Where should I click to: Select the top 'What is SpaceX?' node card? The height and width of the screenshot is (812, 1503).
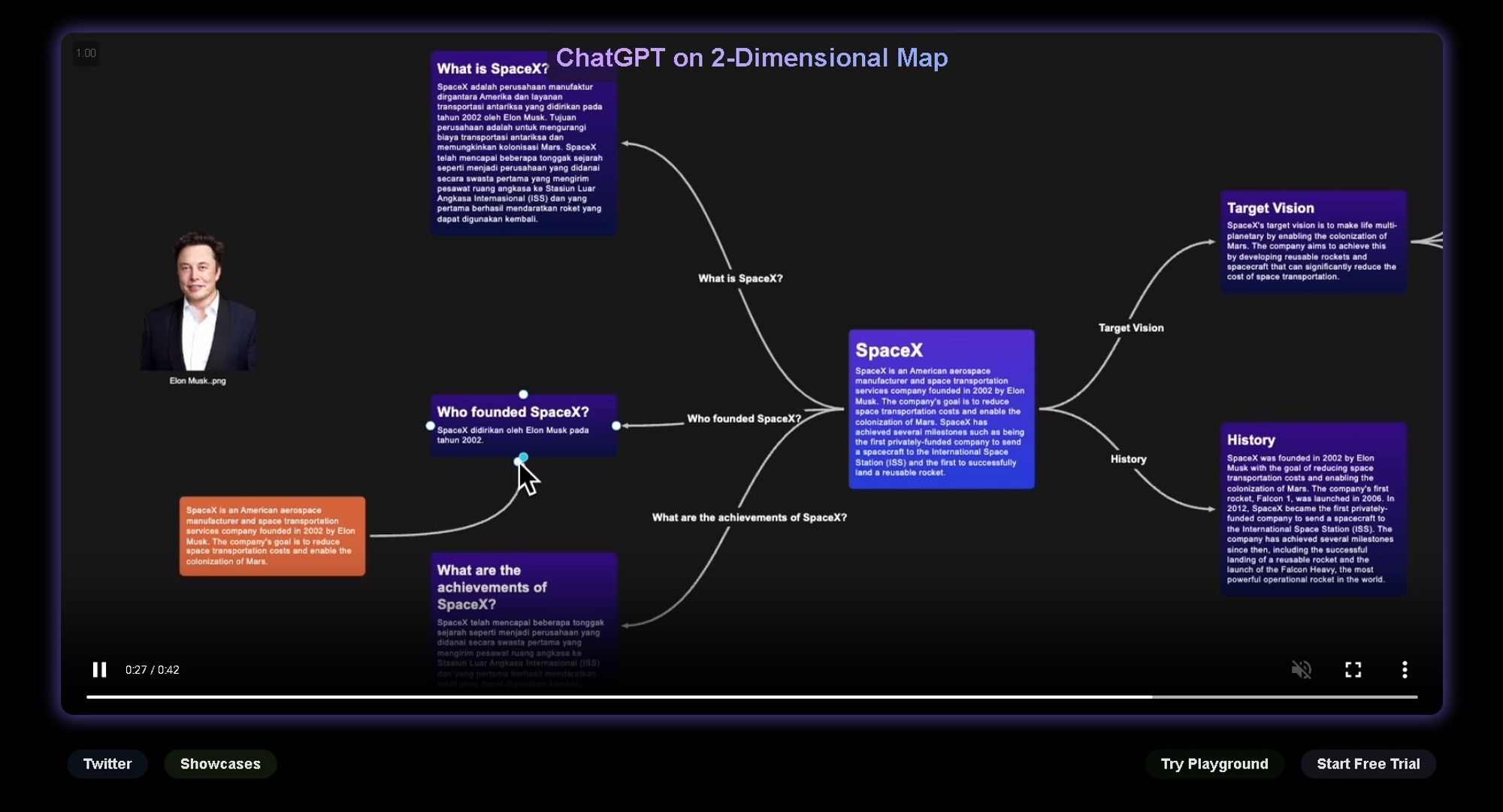coord(524,143)
